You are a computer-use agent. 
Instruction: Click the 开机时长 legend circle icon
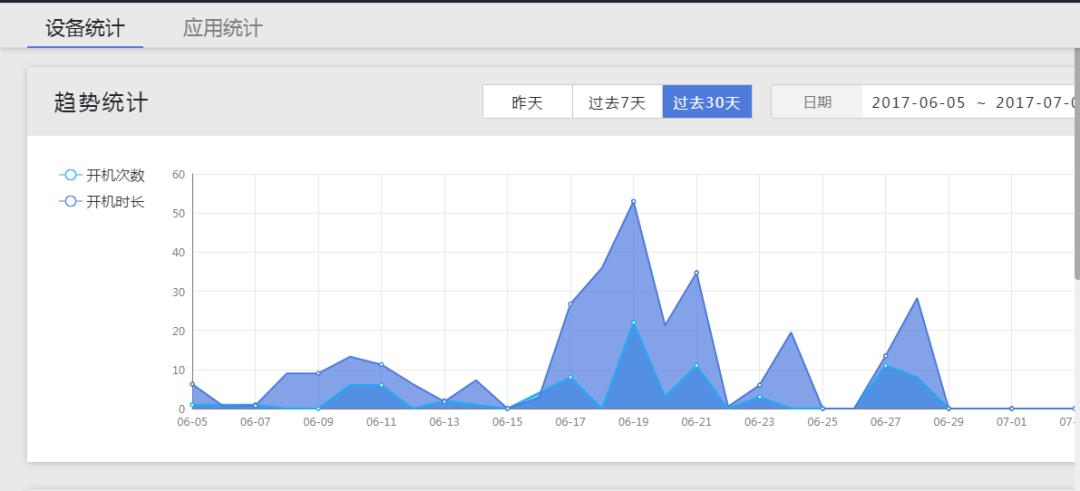(x=70, y=201)
